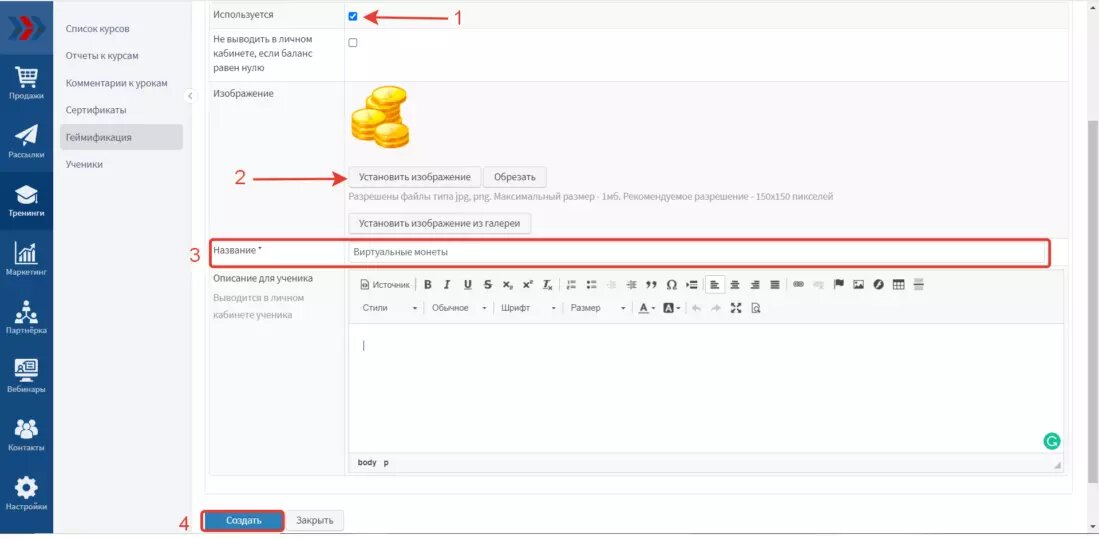Align text to center
This screenshot has height=539, width=1099.
coord(735,285)
